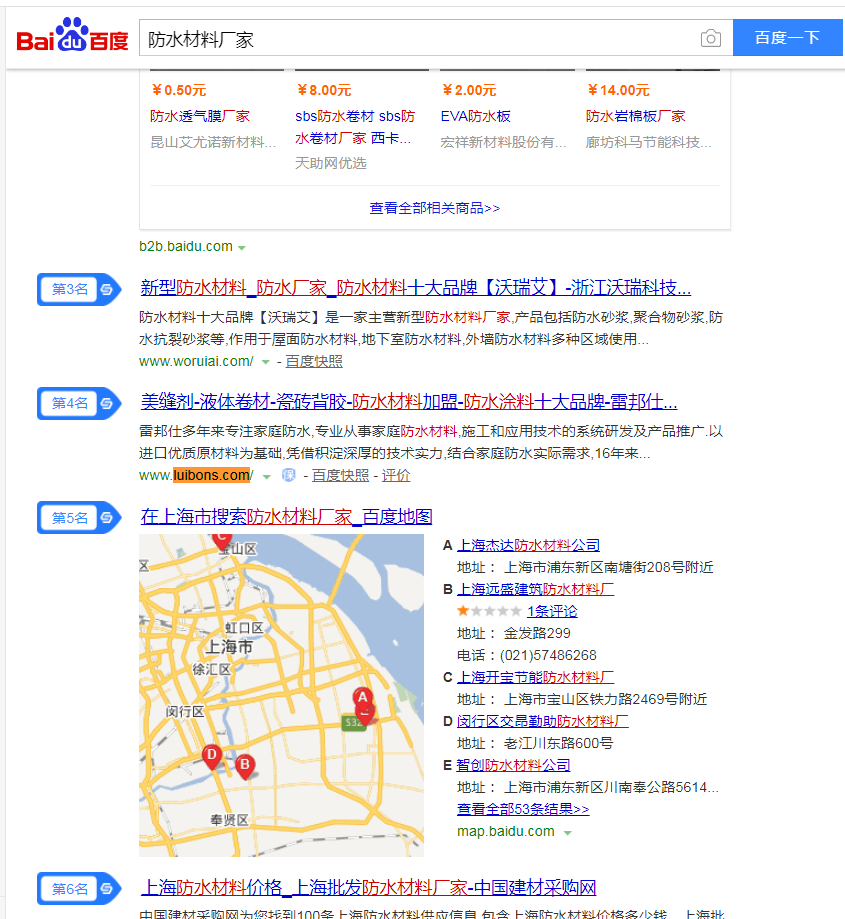Expand the www.woruiai.com dropdown arrow
The image size is (845, 919).
[265, 362]
